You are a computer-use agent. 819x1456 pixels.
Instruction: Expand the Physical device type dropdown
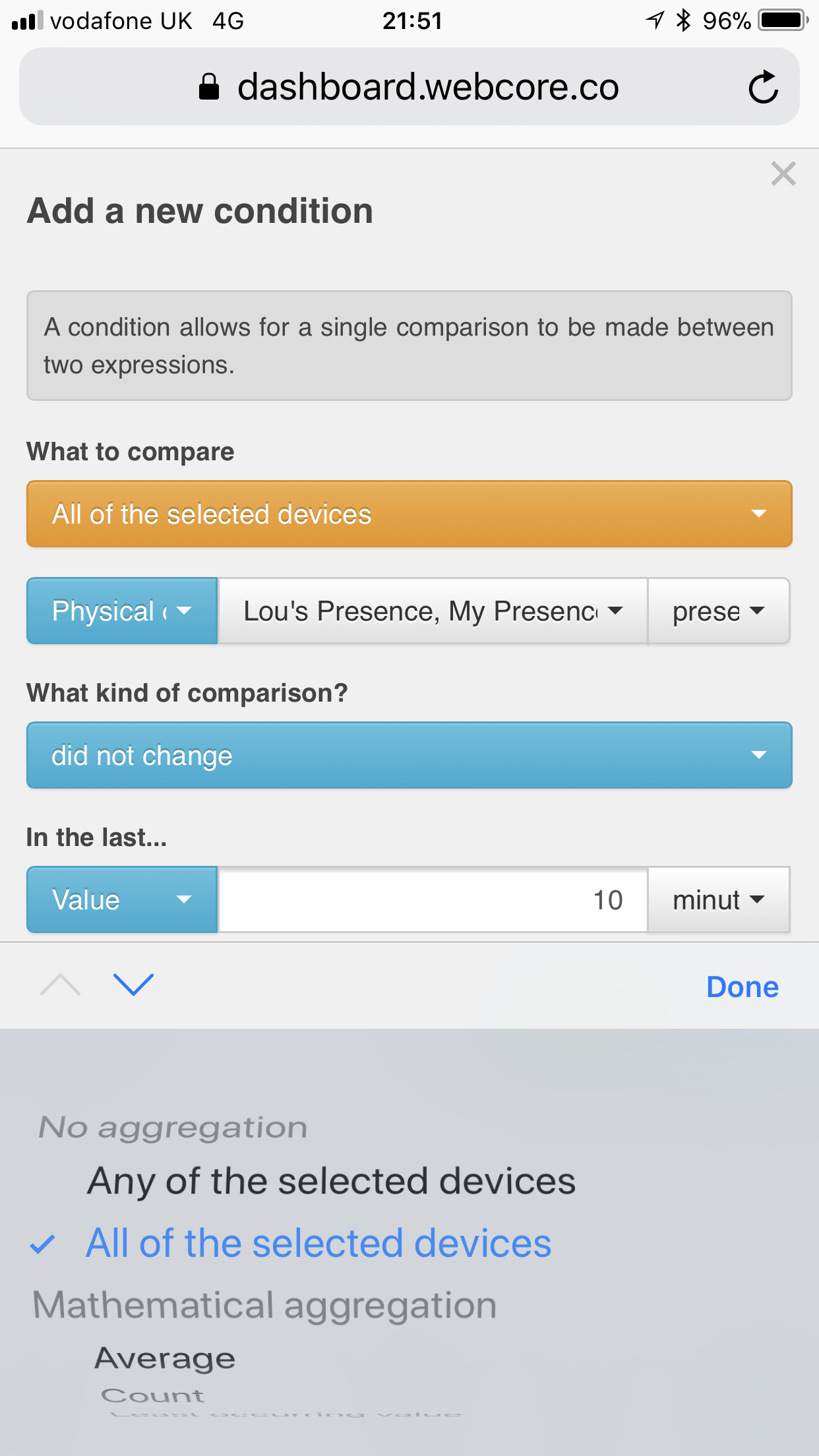122,611
